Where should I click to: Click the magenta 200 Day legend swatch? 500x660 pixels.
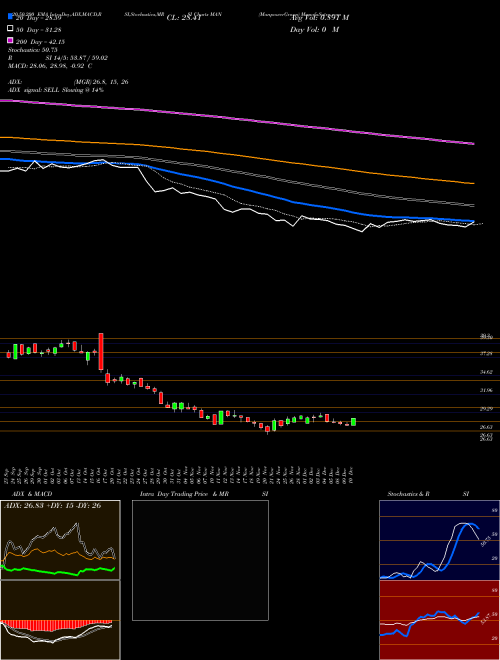click(10, 41)
